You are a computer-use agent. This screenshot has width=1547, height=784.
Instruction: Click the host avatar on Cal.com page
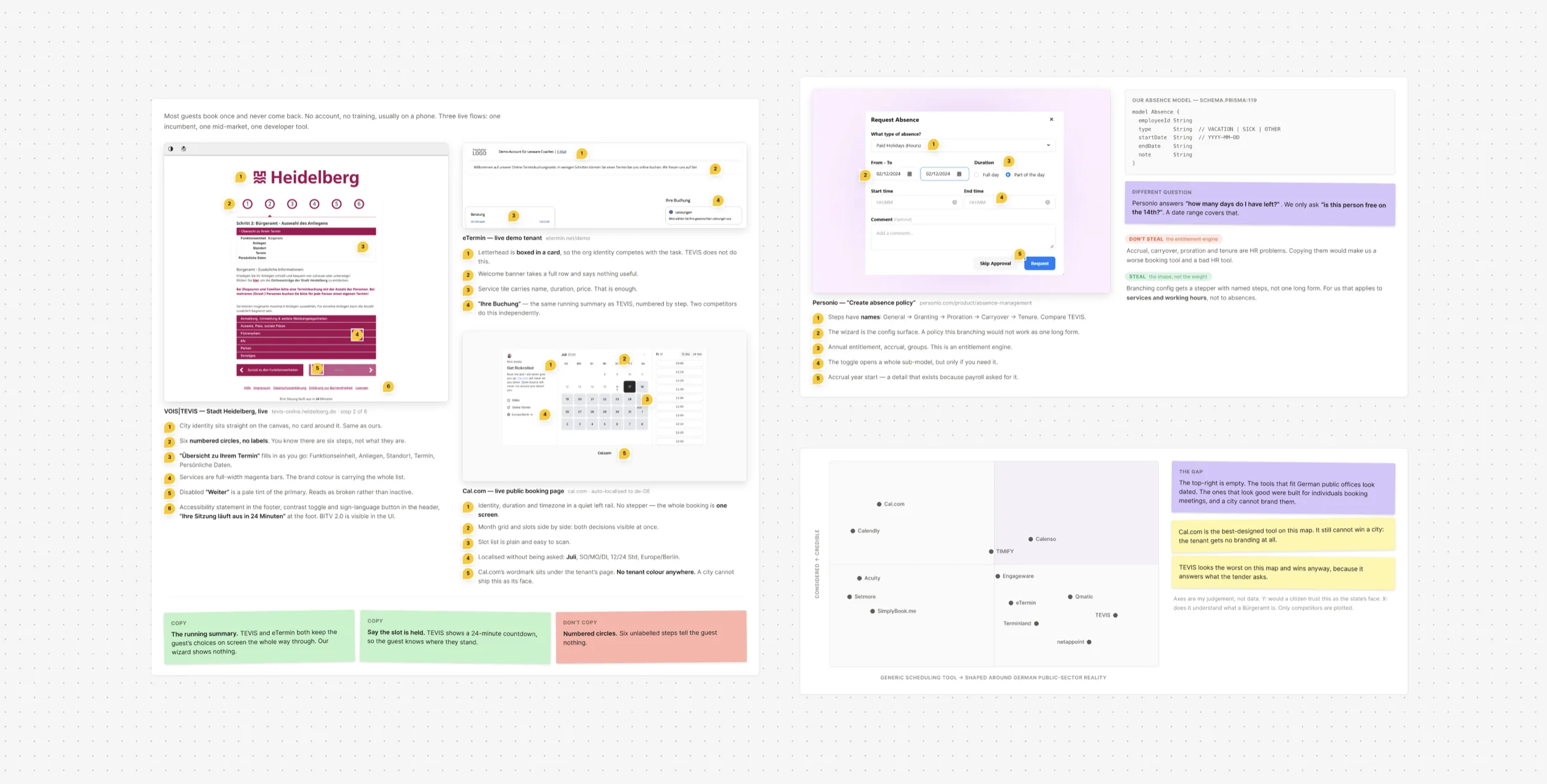coord(509,356)
